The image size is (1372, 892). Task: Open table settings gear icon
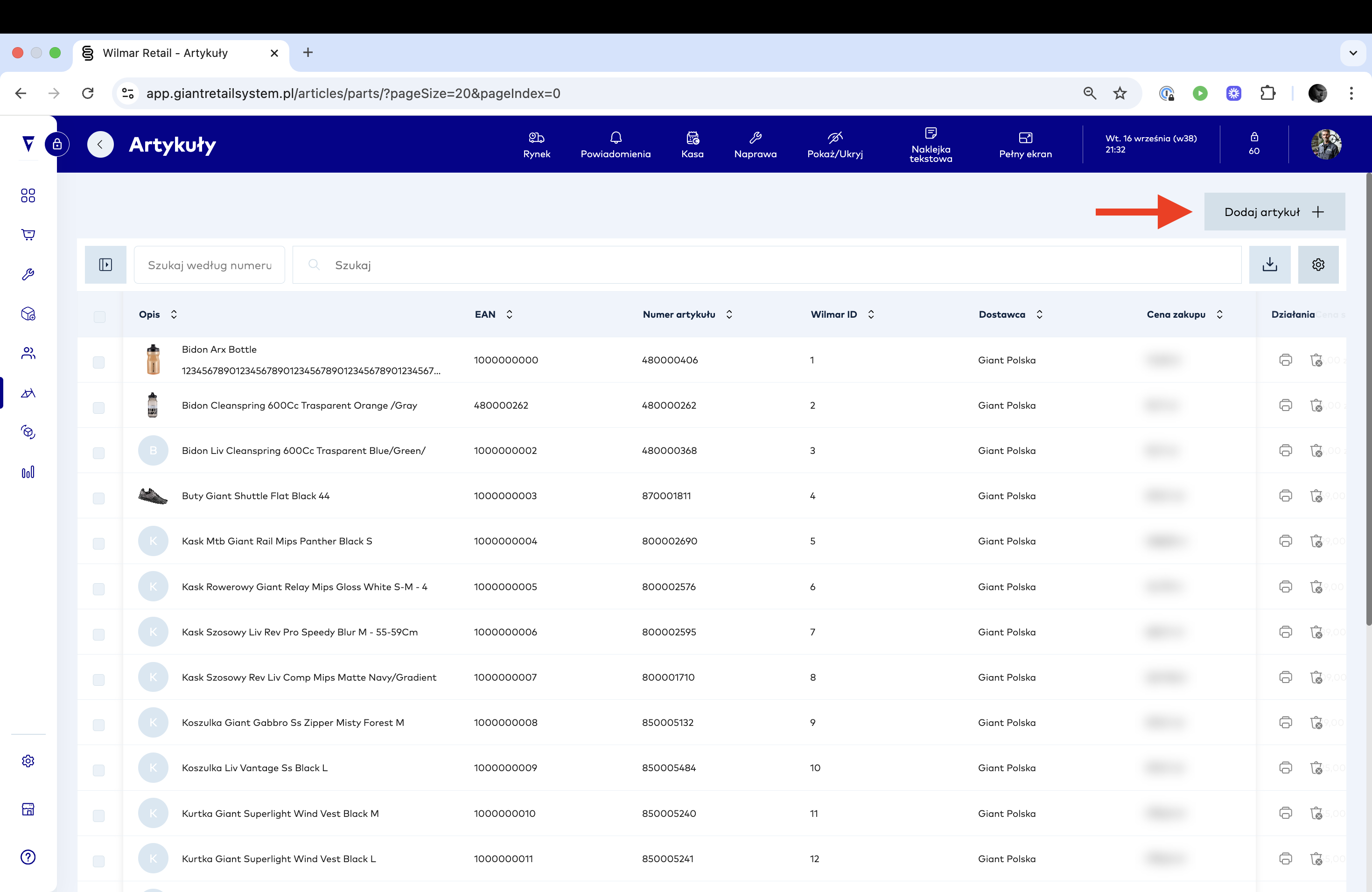[1318, 265]
